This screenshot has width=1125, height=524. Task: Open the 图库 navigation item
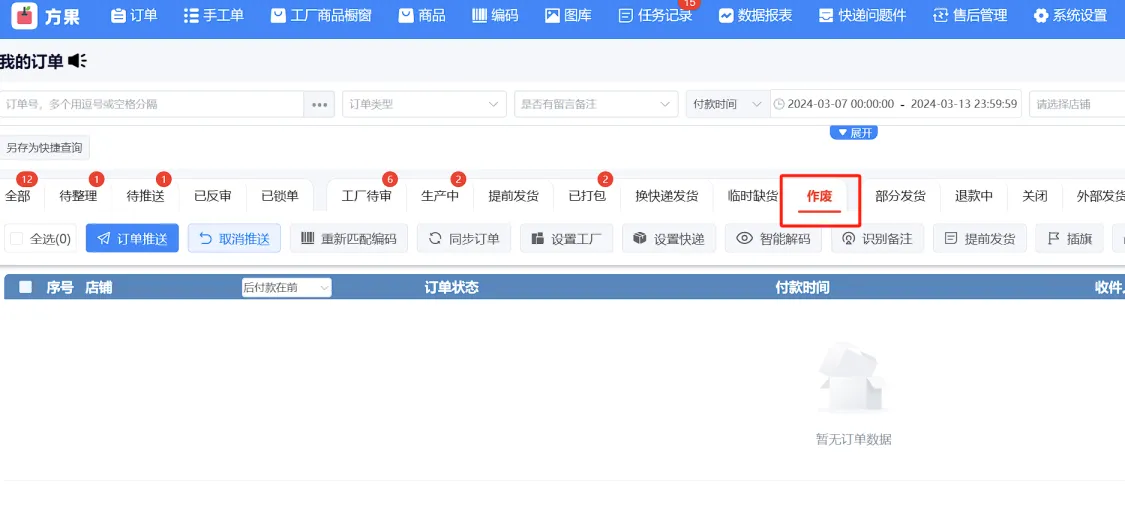coord(568,15)
